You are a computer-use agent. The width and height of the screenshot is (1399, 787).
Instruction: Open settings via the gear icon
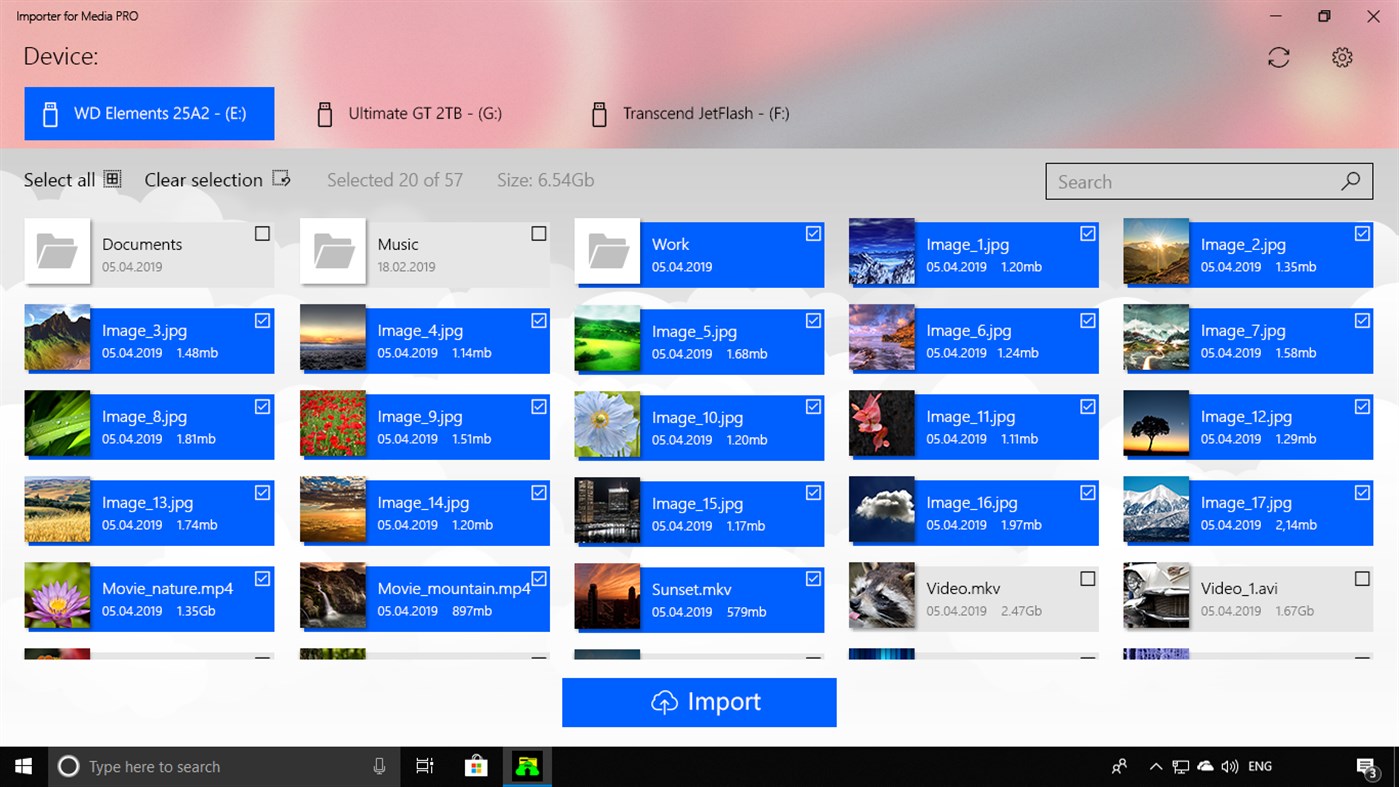tap(1341, 57)
